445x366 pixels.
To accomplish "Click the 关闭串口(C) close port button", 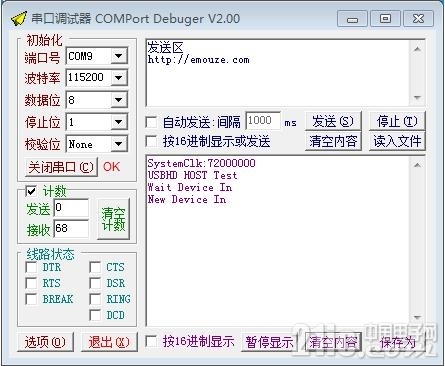I will pos(61,167).
